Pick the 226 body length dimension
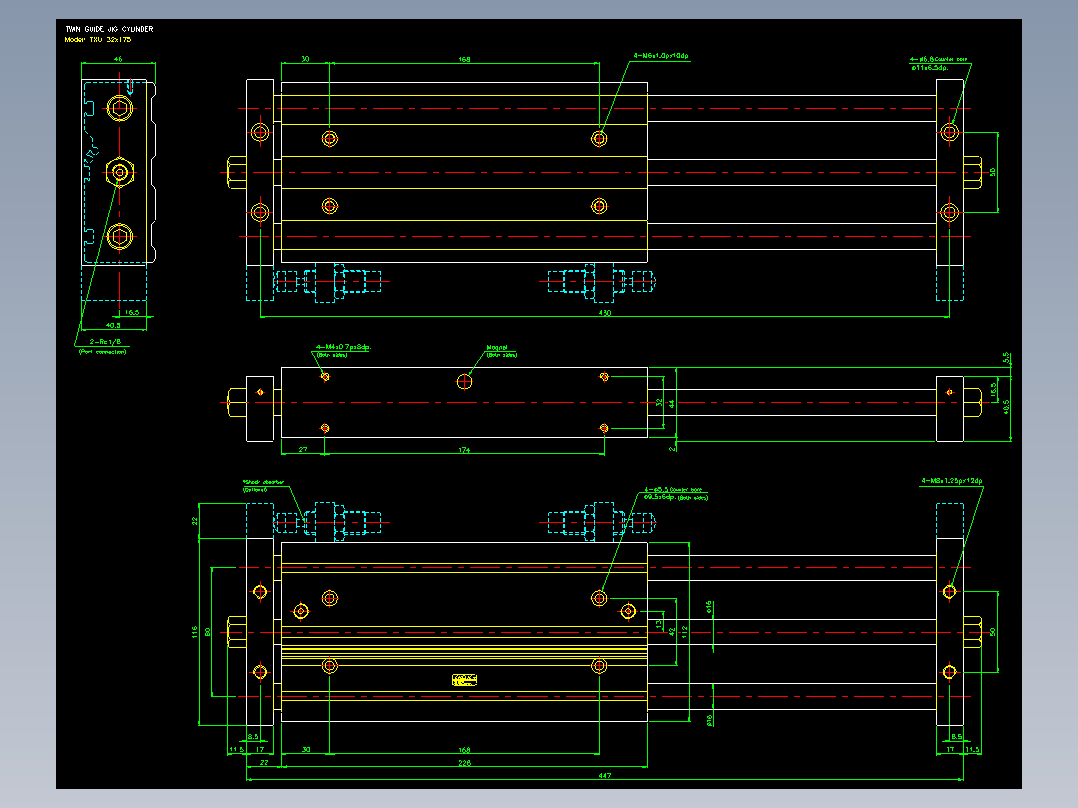1078x808 pixels. tap(465, 763)
